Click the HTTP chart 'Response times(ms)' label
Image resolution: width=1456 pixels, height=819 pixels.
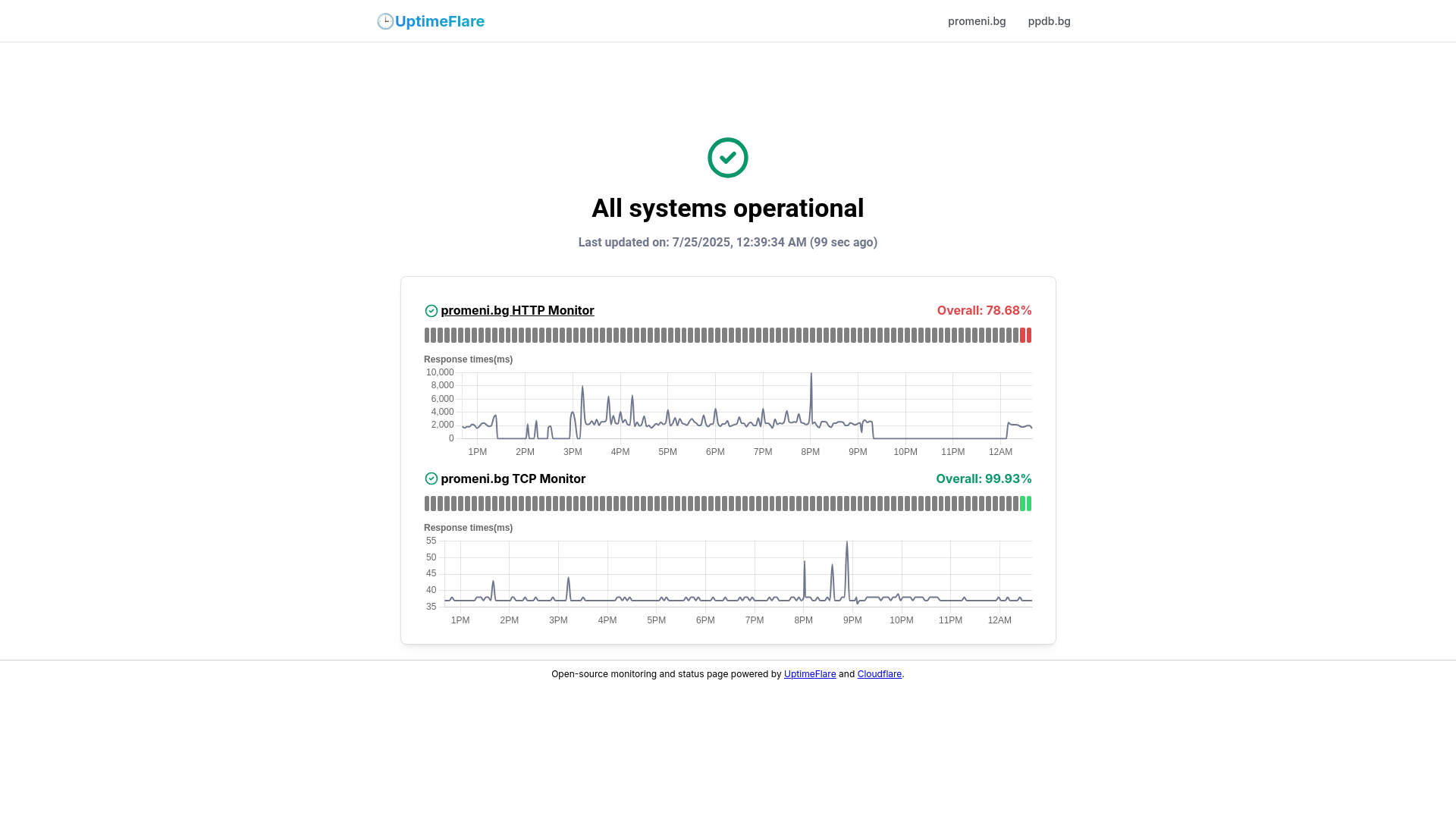coord(468,359)
